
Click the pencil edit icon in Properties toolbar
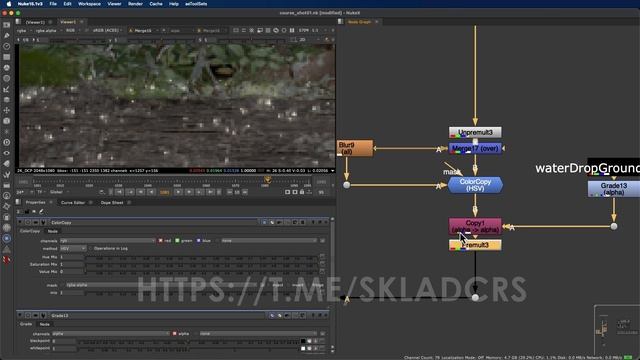click(x=41, y=211)
